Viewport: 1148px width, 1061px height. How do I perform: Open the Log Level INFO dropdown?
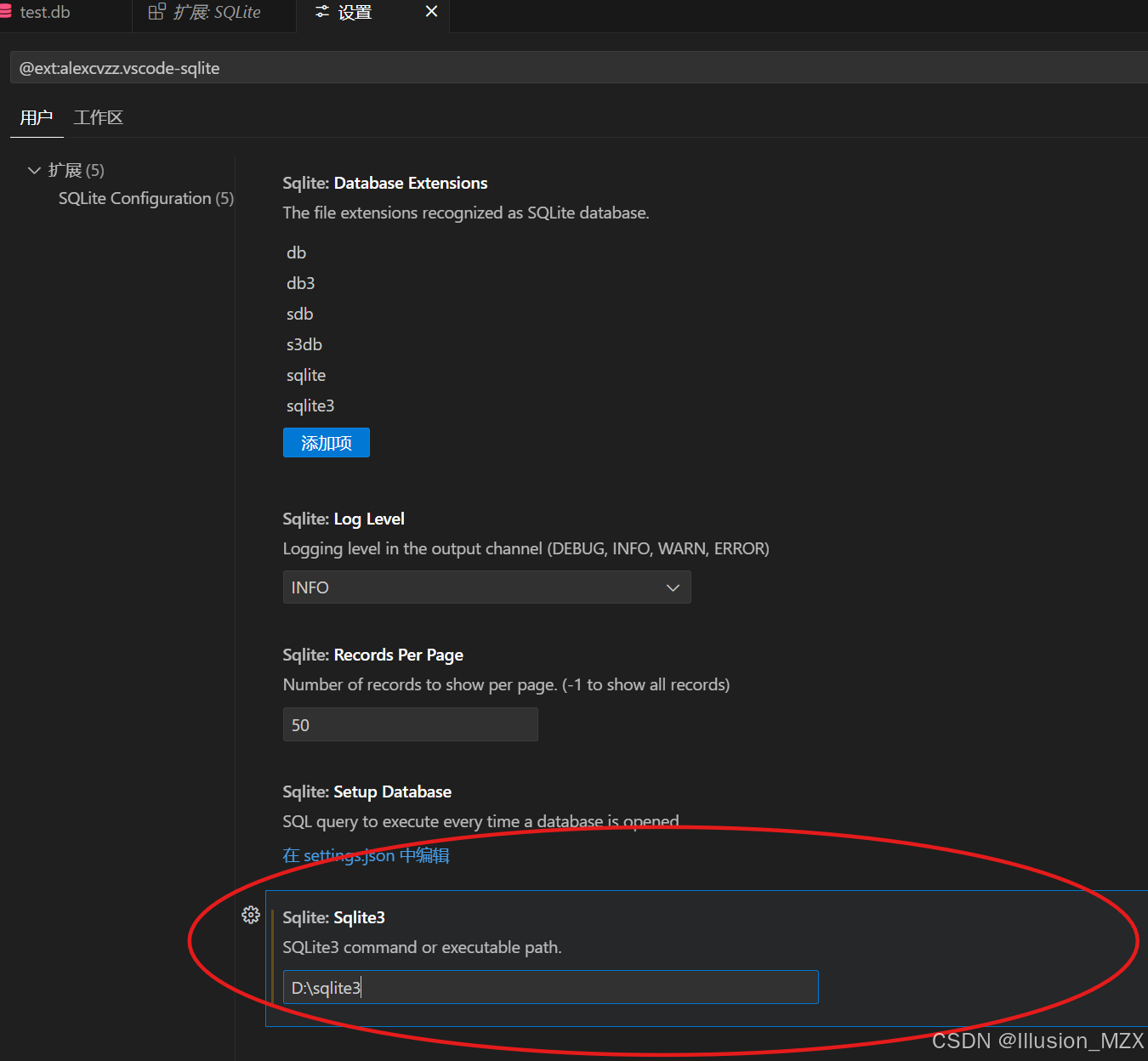(x=486, y=587)
